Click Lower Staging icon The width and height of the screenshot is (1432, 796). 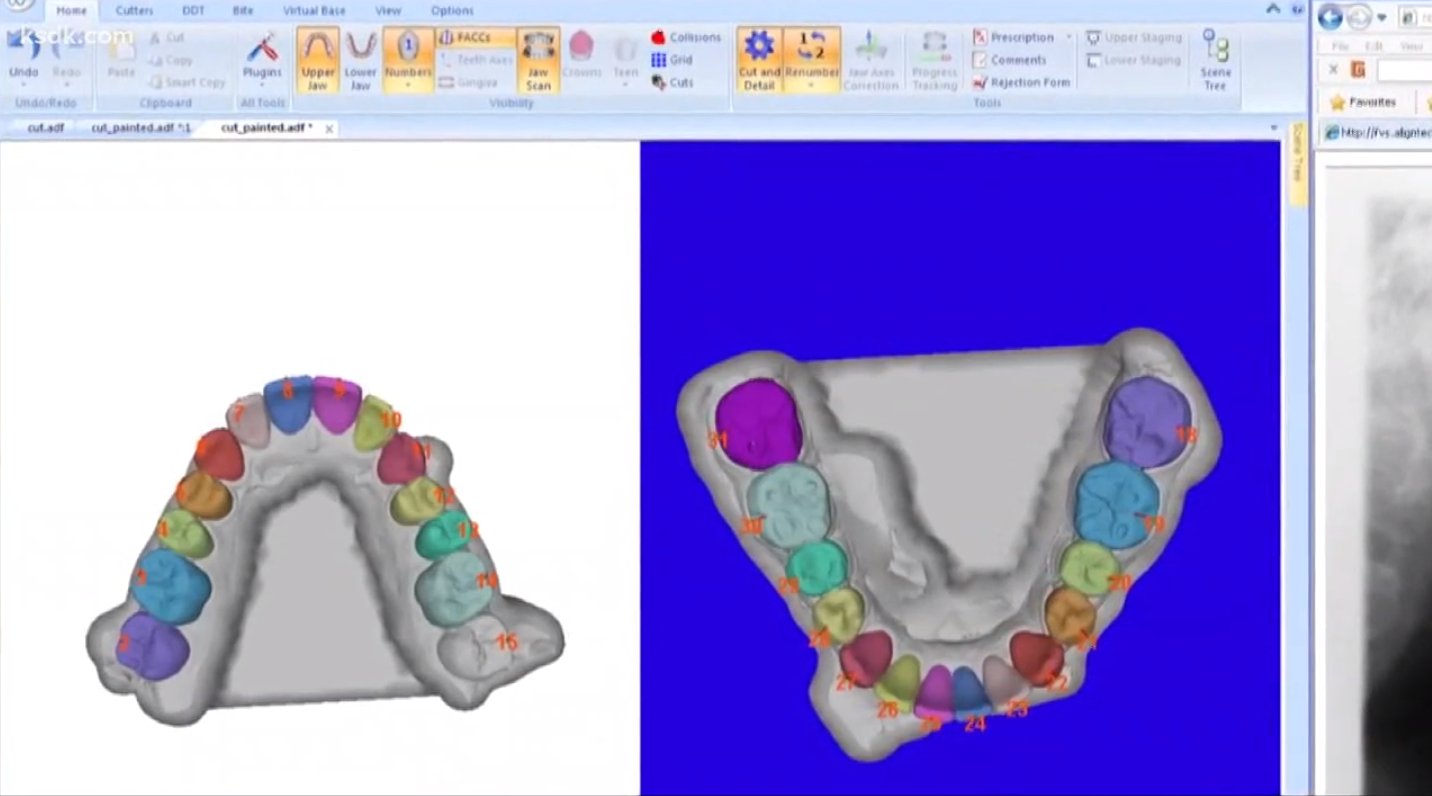click(x=1094, y=60)
